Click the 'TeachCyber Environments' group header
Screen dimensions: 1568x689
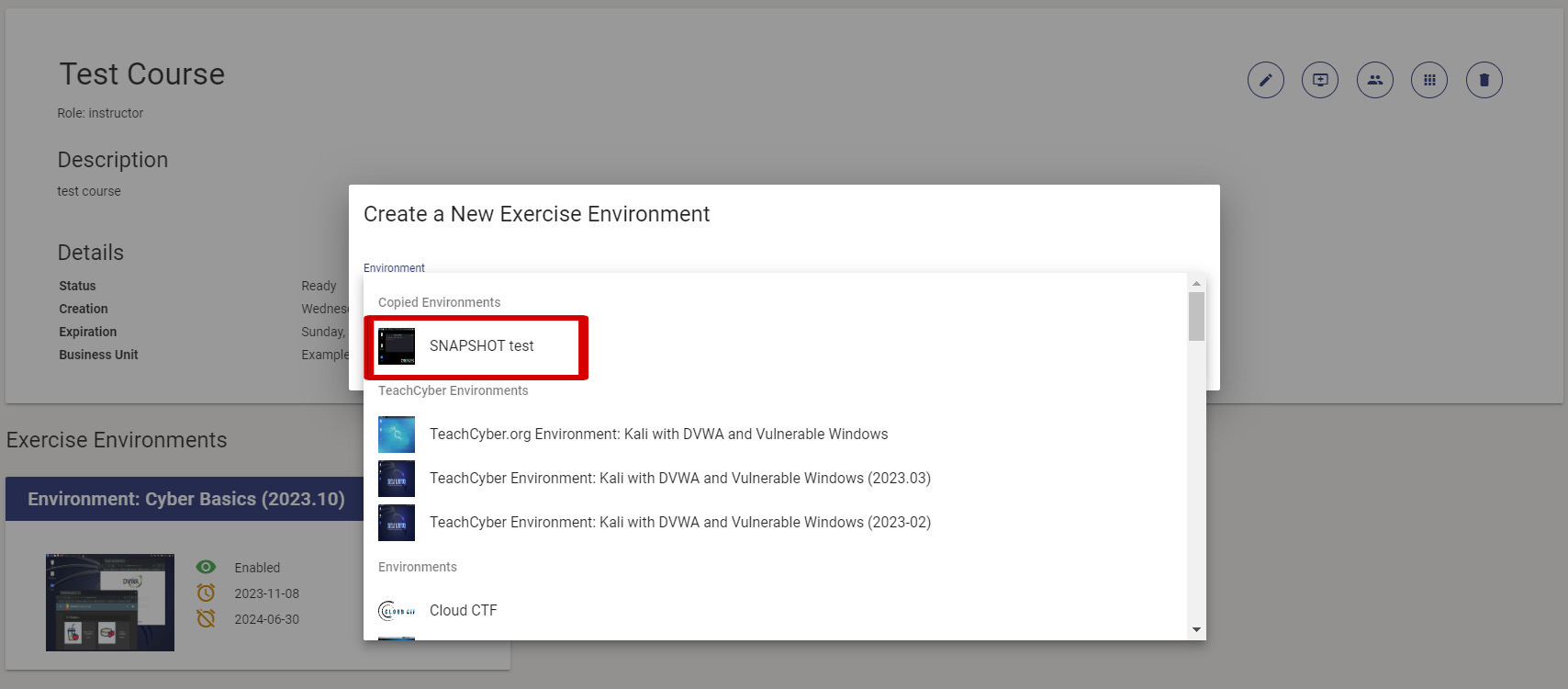[453, 390]
